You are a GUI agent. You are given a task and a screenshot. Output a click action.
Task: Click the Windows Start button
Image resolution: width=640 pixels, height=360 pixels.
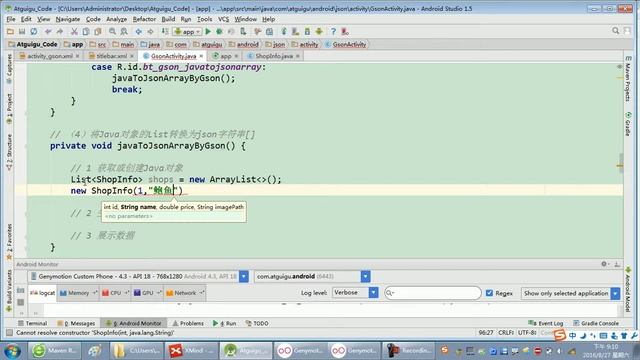[12, 351]
